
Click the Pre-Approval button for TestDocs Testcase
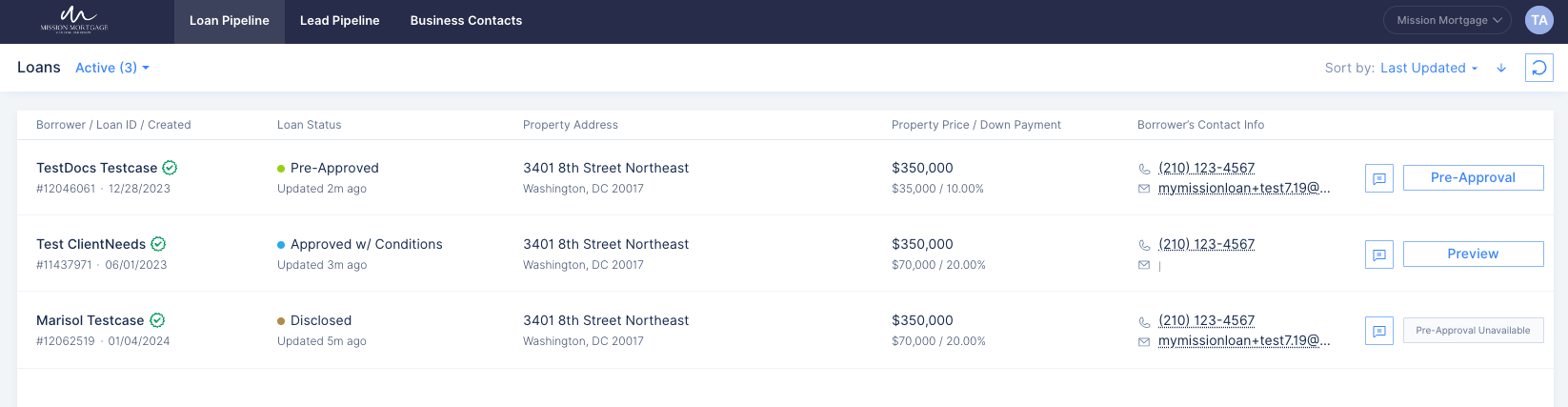(1473, 177)
